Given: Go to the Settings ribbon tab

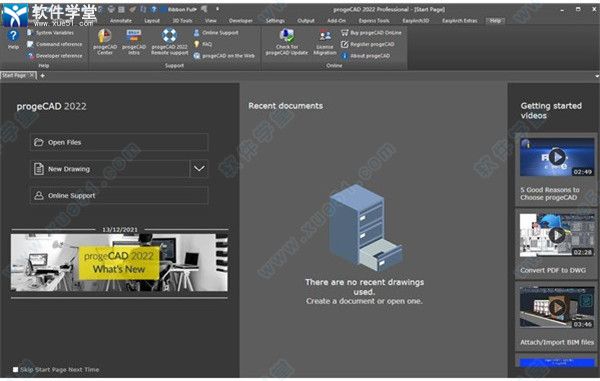Looking at the screenshot, I should [275, 21].
